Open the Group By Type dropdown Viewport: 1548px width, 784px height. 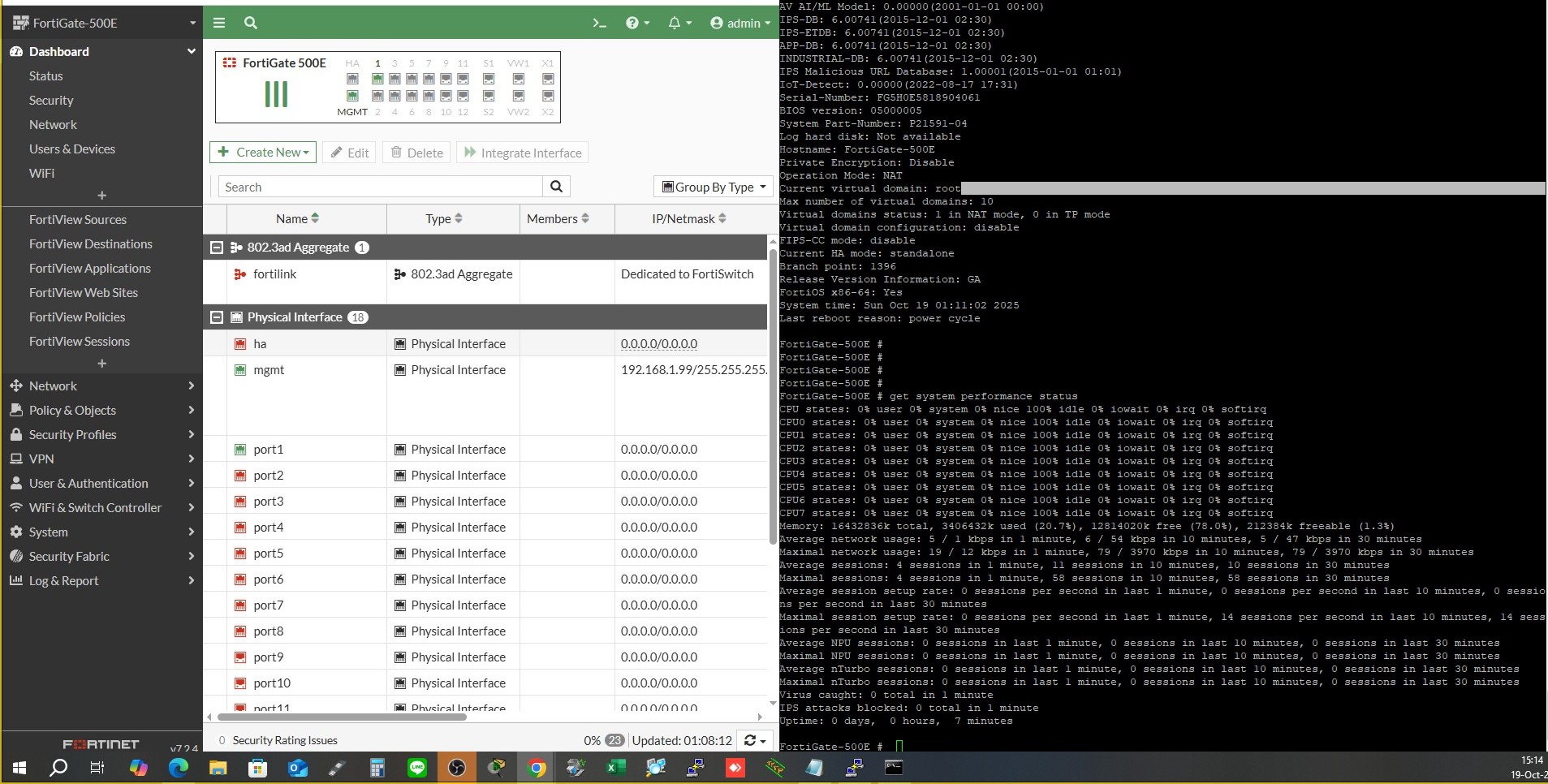point(714,187)
